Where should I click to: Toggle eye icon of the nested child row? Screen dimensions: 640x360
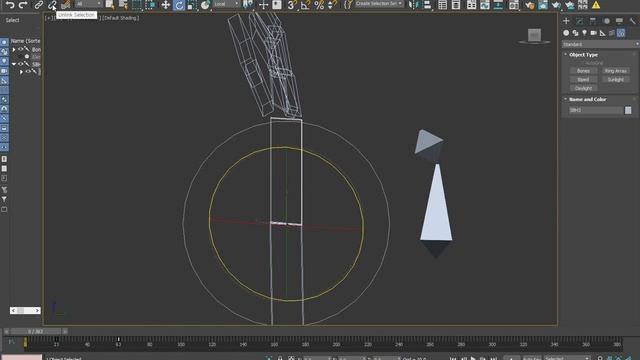[x=28, y=71]
